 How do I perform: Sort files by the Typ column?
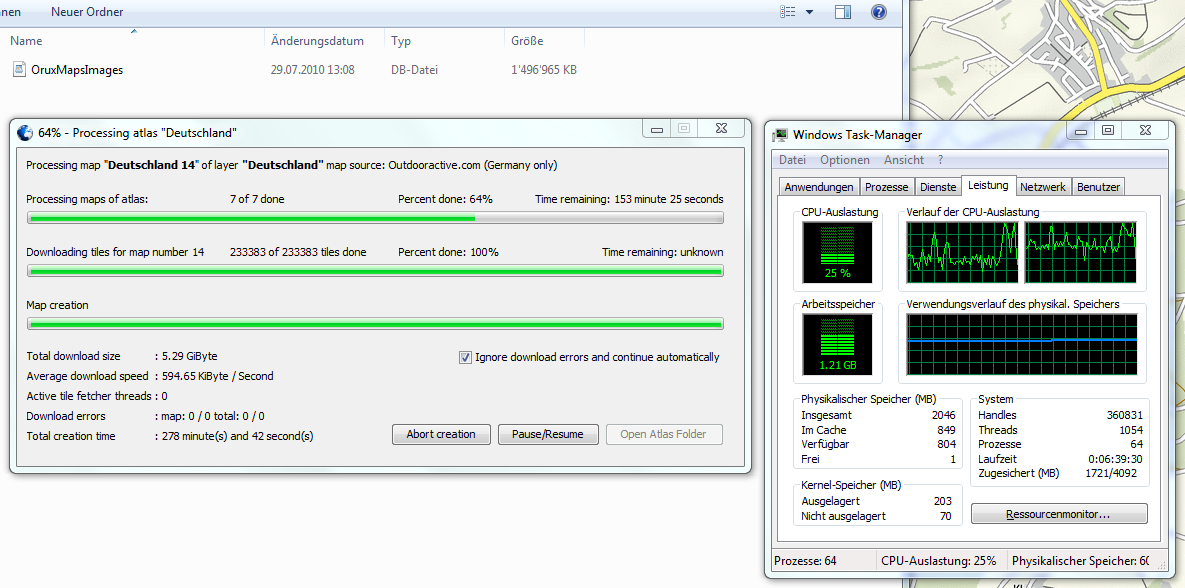(401, 41)
